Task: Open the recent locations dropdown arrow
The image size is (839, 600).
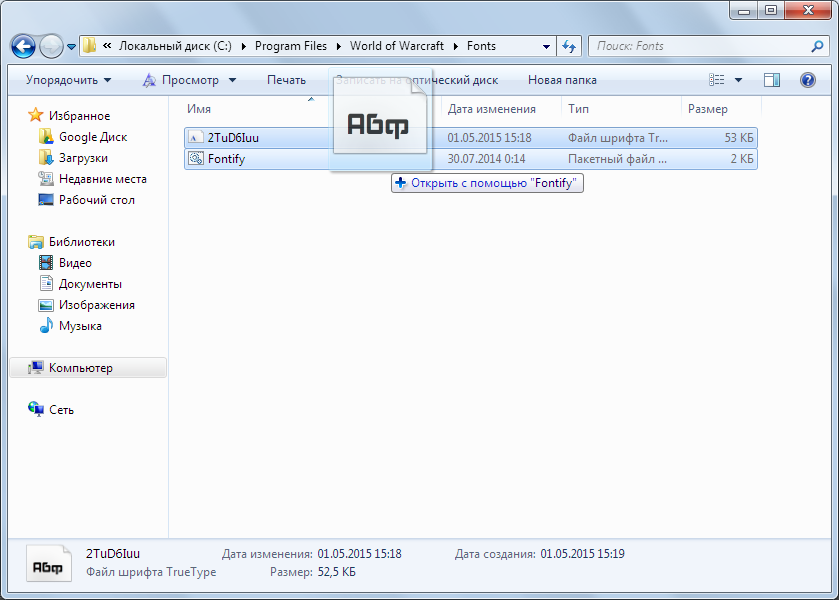Action: pyautogui.click(x=71, y=47)
